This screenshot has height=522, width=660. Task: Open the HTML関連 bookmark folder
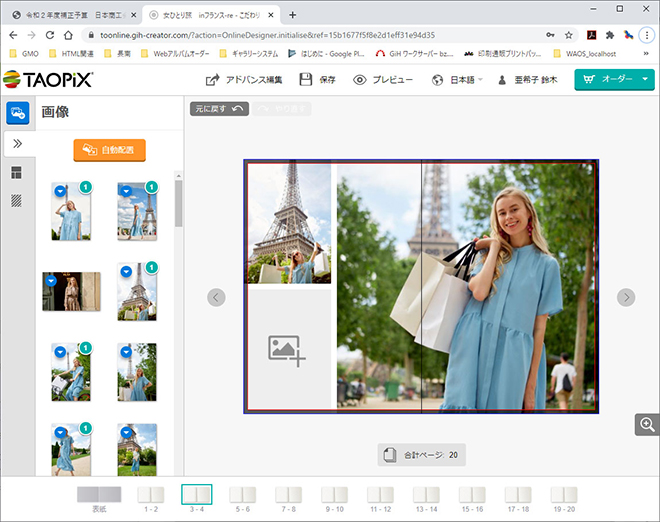click(71, 53)
